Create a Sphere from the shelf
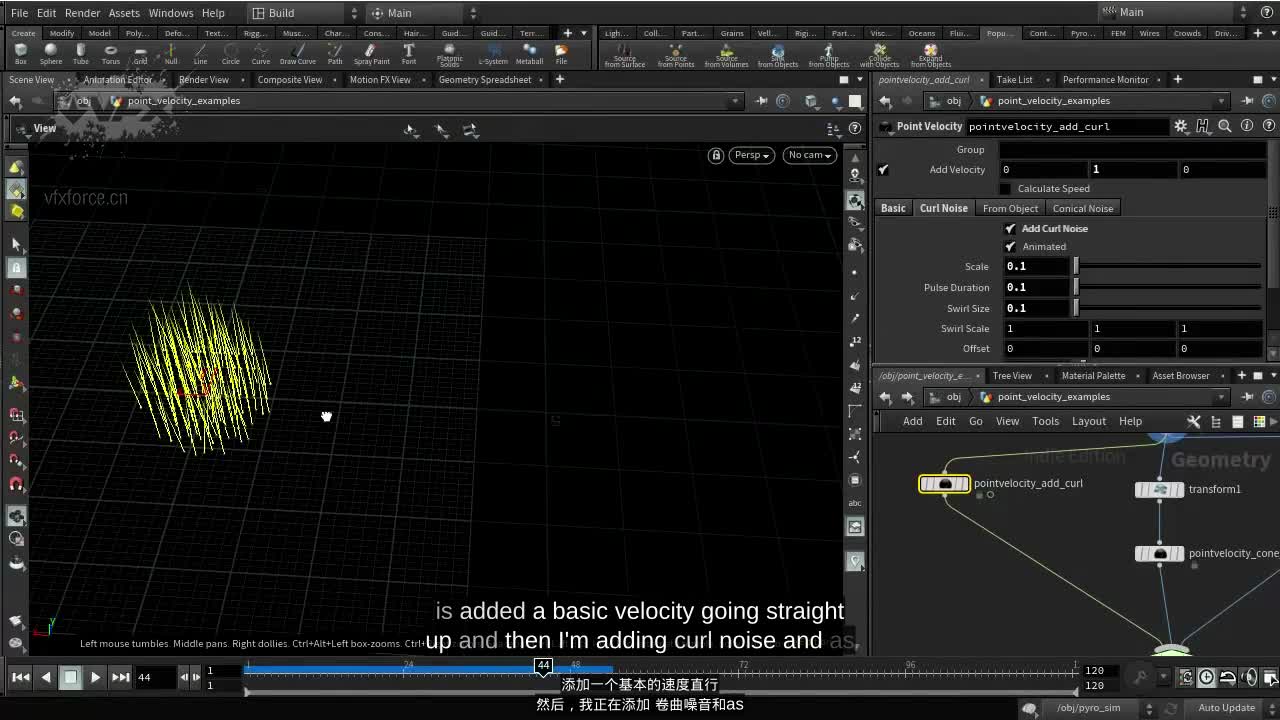1280x720 pixels. click(x=50, y=53)
